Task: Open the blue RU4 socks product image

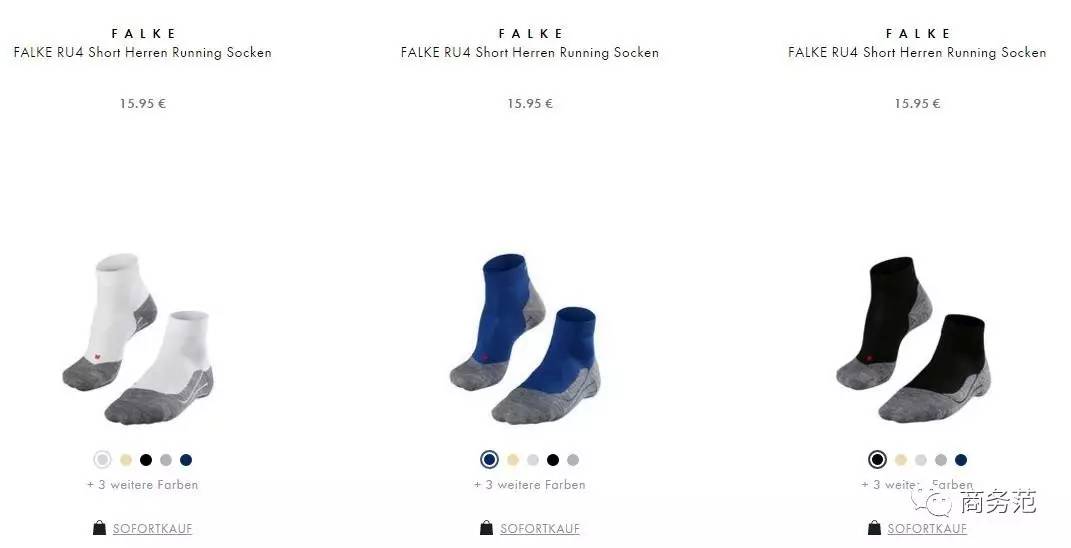Action: (526, 339)
